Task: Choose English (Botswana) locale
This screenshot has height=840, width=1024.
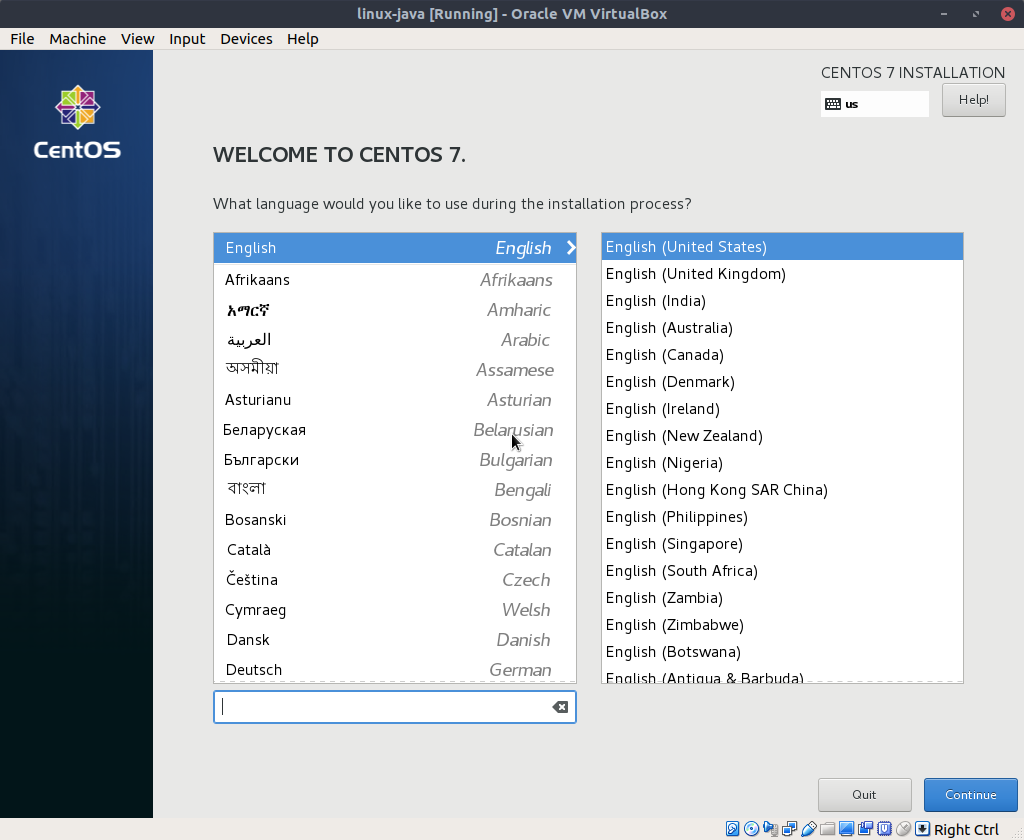Action: point(782,652)
